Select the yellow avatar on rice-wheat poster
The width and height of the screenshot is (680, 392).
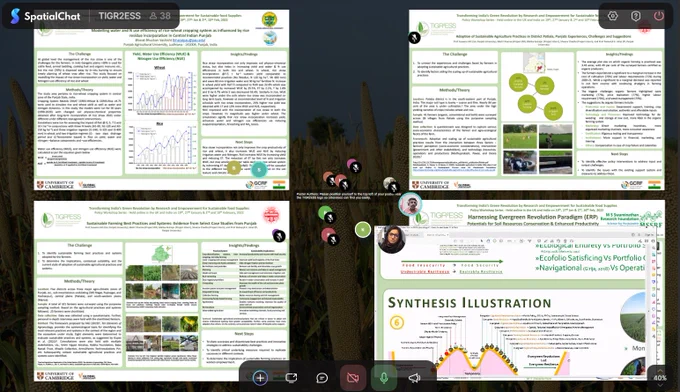point(234,167)
